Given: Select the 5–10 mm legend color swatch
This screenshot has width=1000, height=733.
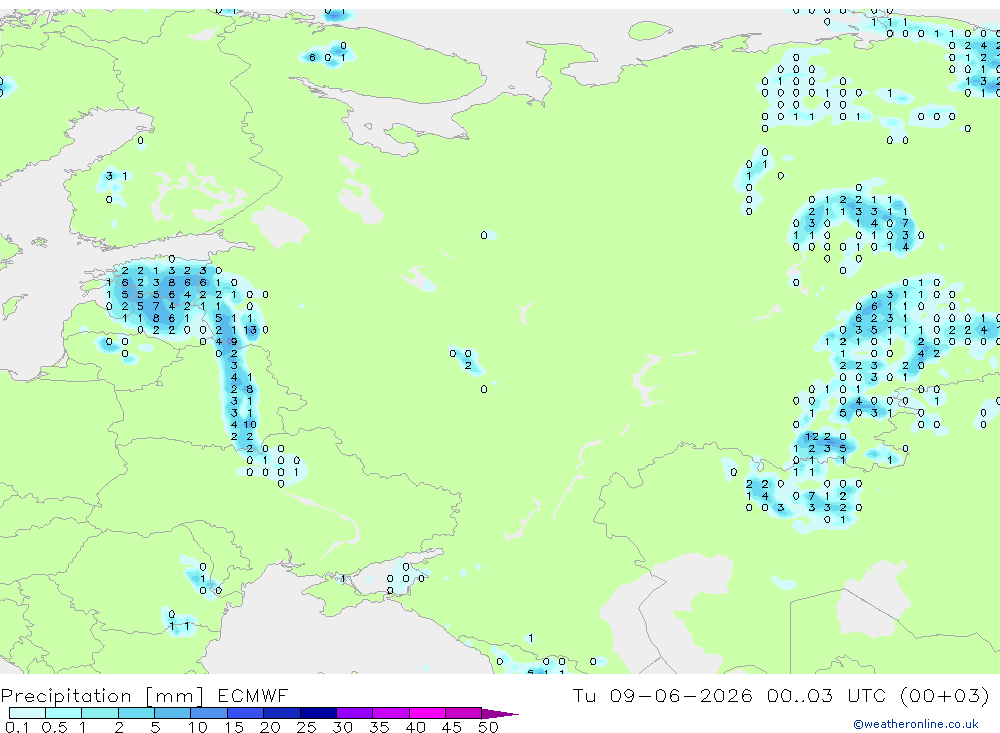Looking at the screenshot, I should pyautogui.click(x=173, y=713).
